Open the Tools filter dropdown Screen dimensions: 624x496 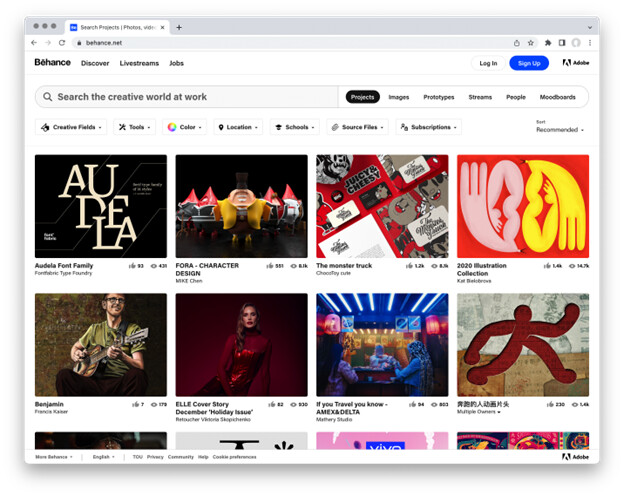click(134, 128)
